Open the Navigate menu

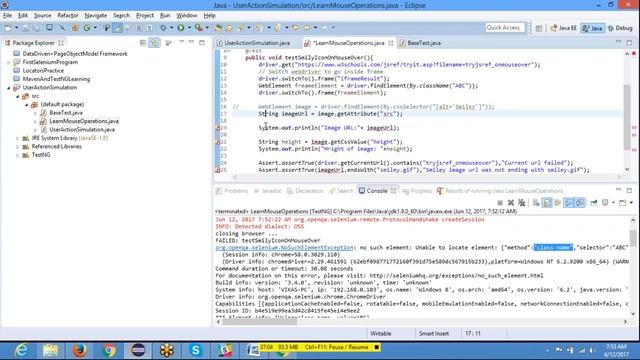tap(96, 16)
